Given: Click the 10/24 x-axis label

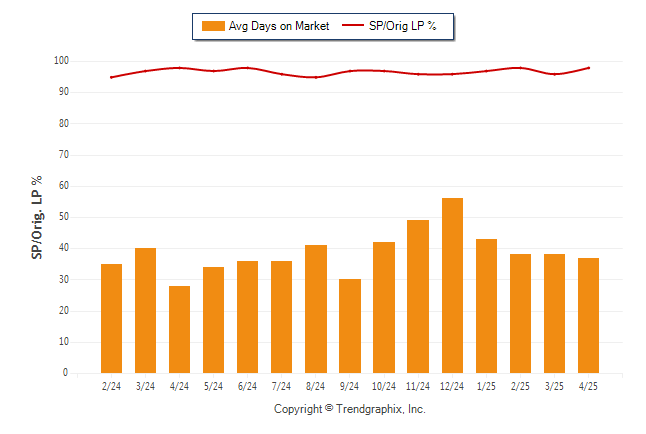Looking at the screenshot, I should click(x=384, y=386).
